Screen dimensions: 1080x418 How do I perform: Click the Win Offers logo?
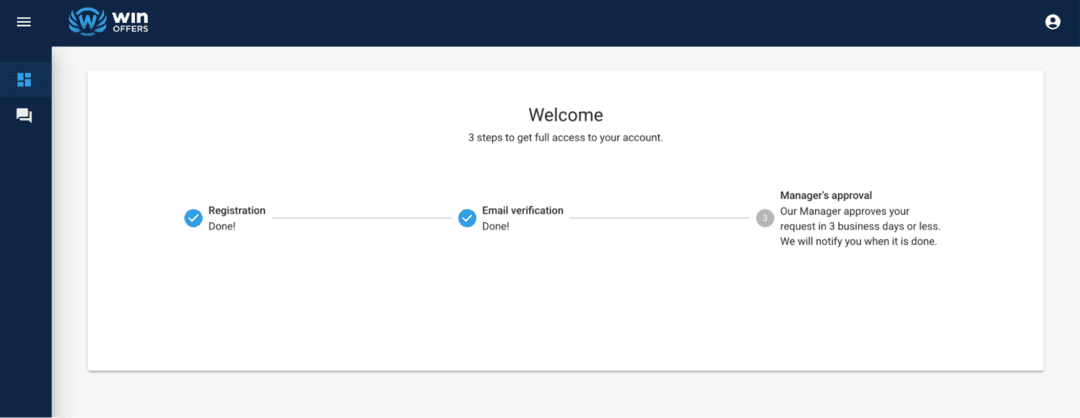pyautogui.click(x=108, y=21)
